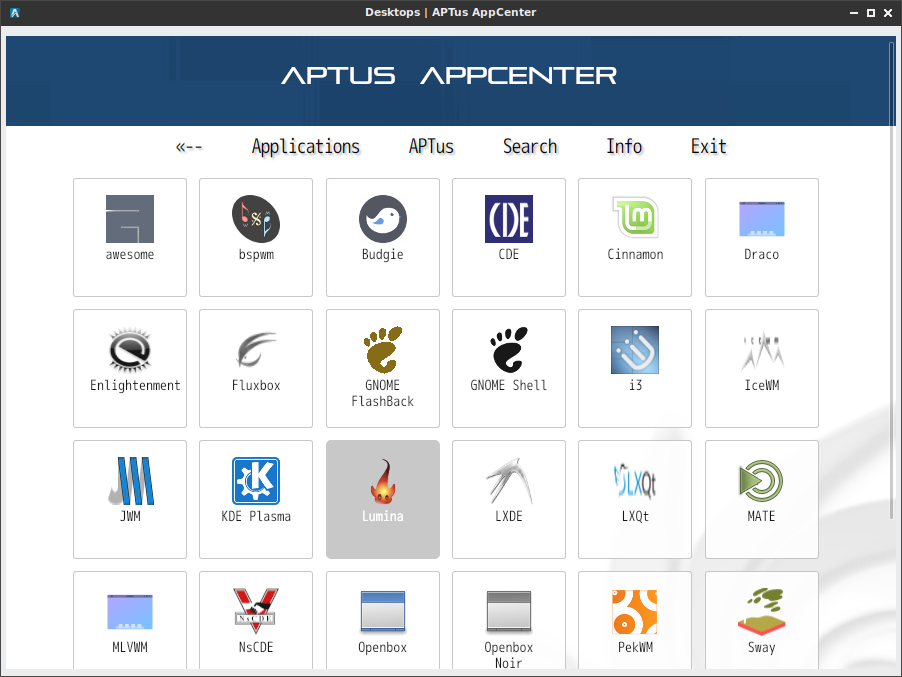Click the highlighted Lumina flame icon
Image resolution: width=902 pixels, height=677 pixels.
click(383, 481)
